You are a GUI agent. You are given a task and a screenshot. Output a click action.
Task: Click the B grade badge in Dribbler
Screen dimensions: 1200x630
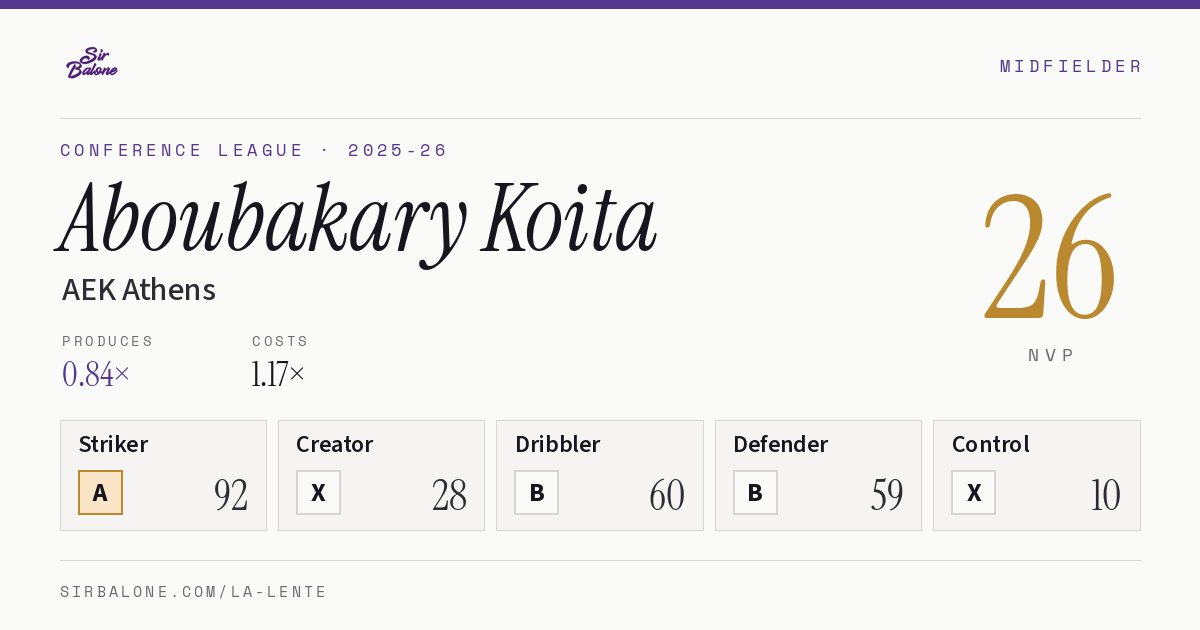536,493
